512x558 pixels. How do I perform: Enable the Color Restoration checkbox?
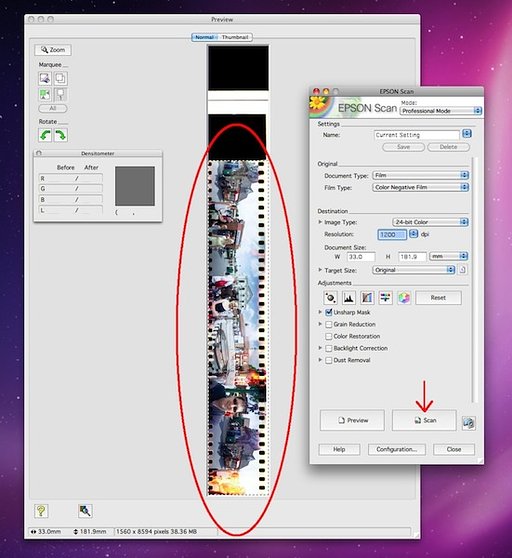329,336
